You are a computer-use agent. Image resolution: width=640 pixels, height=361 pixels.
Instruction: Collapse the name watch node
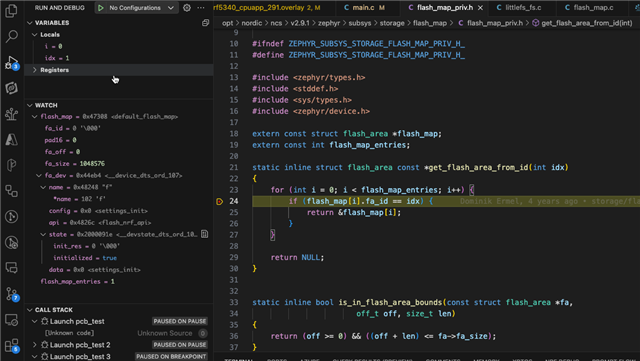[43, 187]
